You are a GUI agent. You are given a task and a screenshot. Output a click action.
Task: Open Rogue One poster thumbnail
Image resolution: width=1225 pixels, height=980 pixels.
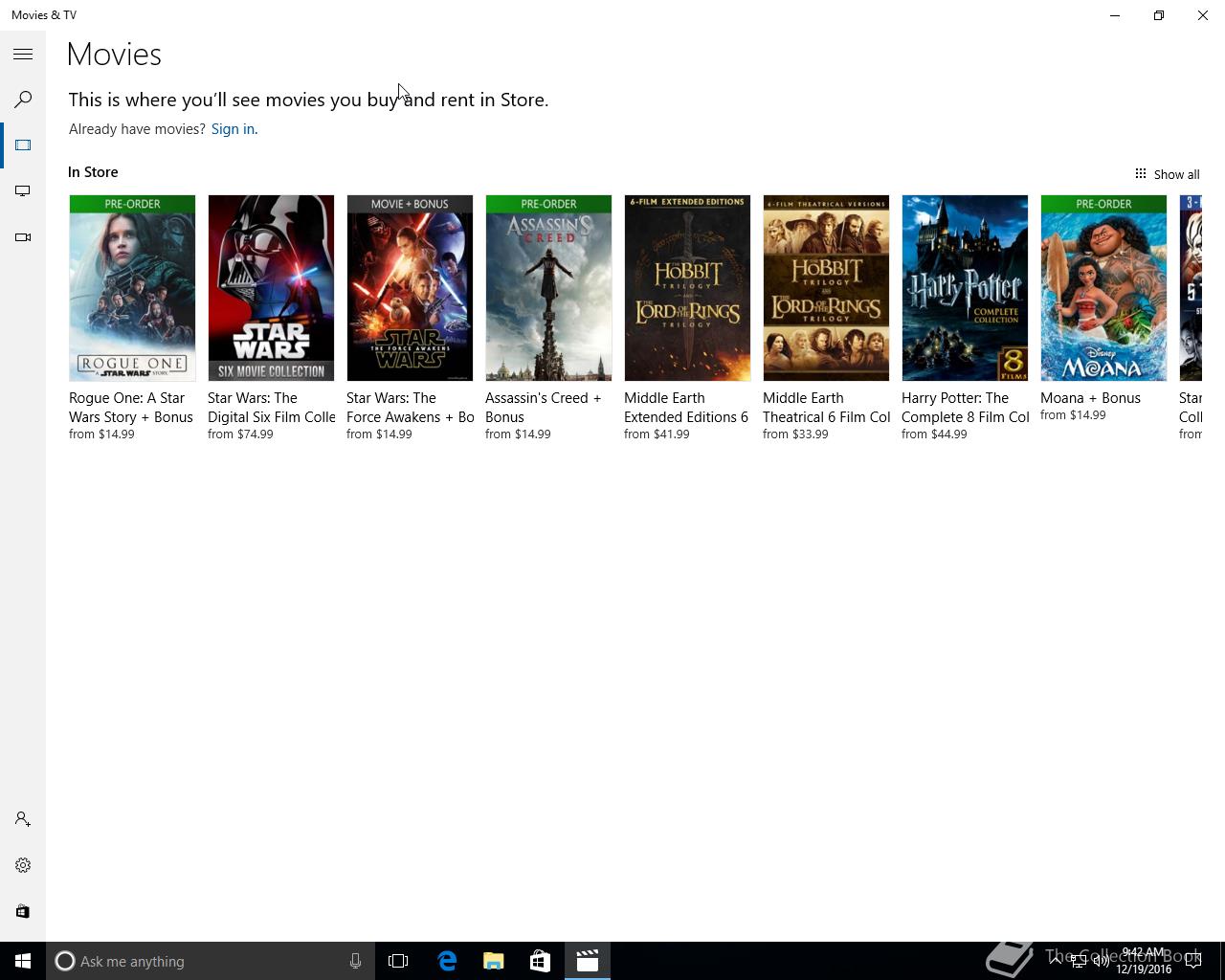click(132, 288)
